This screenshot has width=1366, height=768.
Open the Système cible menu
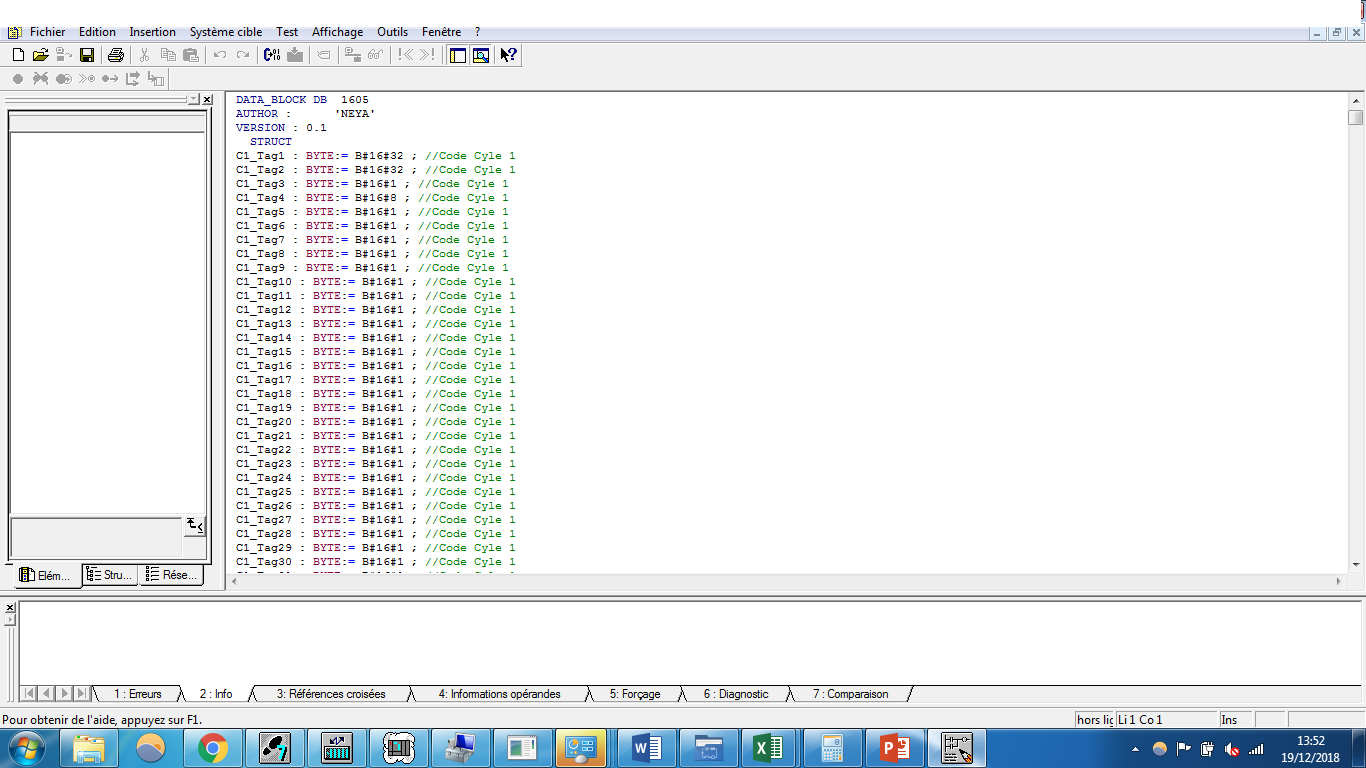(226, 32)
